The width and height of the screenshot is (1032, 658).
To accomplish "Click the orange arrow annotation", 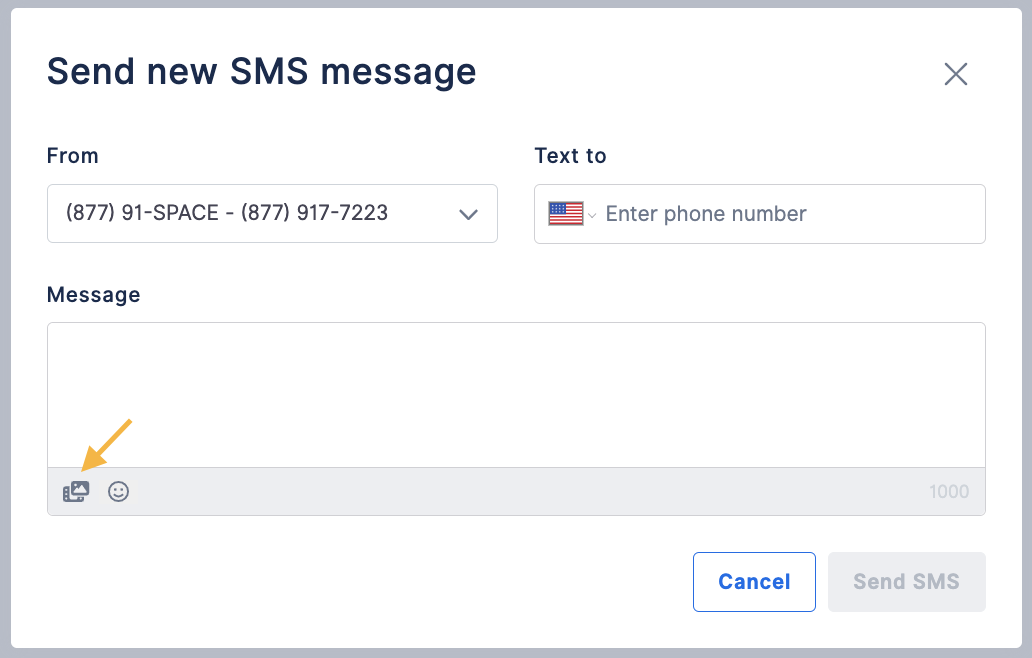I will (106, 445).
